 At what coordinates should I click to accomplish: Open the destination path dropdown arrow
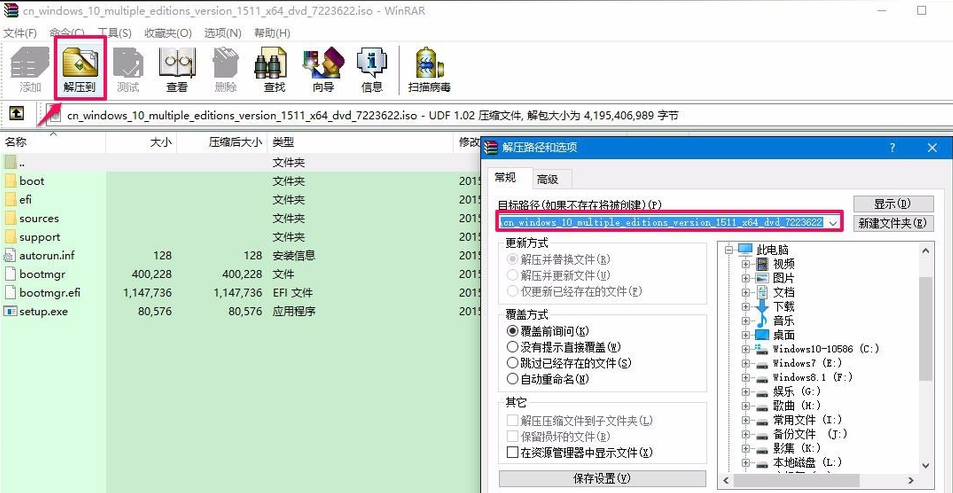click(833, 223)
